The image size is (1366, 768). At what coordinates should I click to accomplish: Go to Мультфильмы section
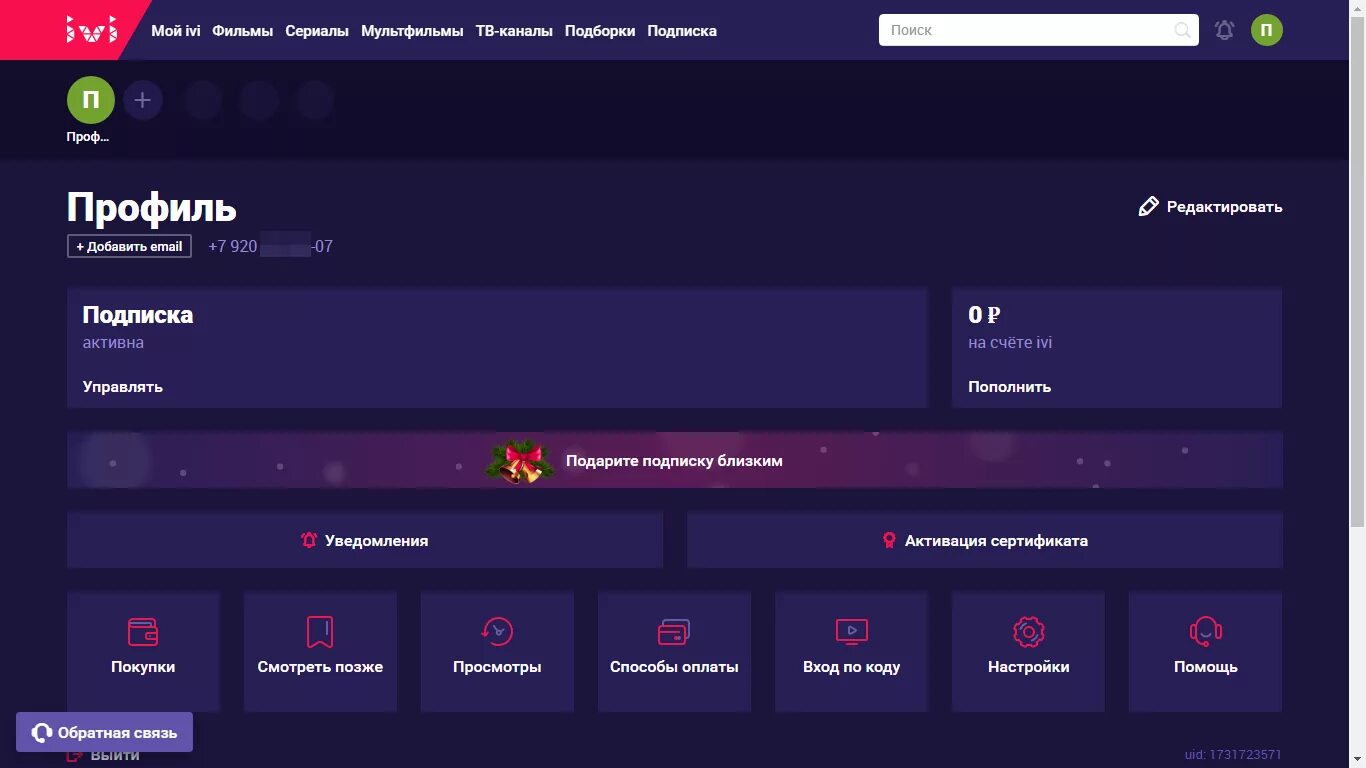coord(412,31)
